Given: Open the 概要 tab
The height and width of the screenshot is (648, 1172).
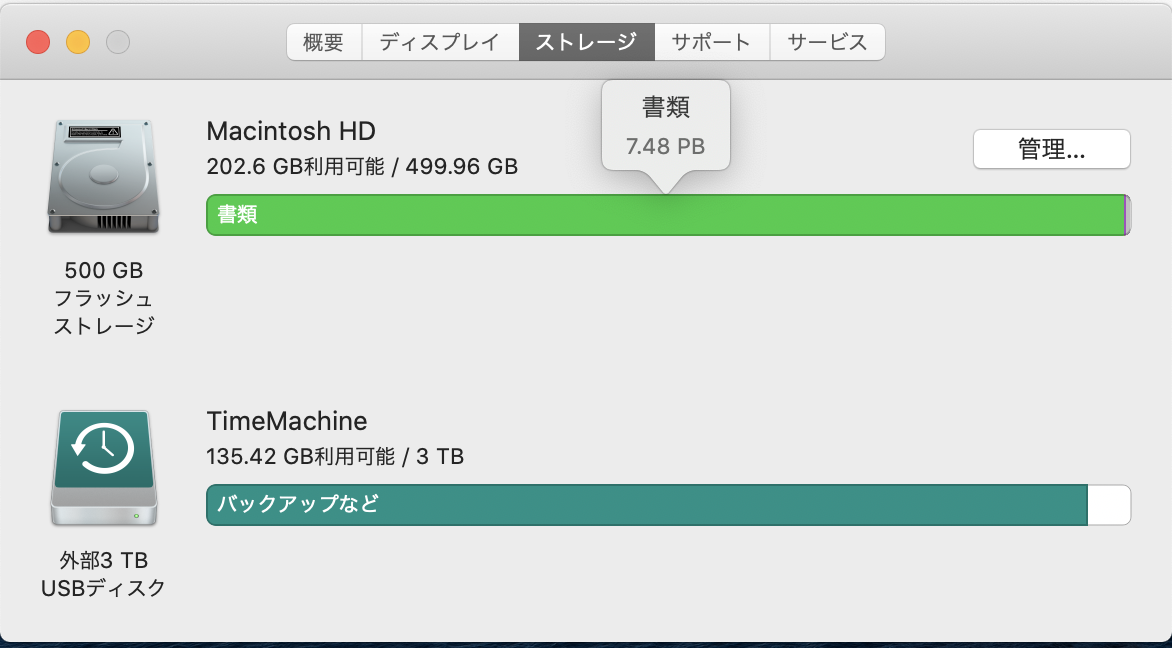Looking at the screenshot, I should 323,42.
